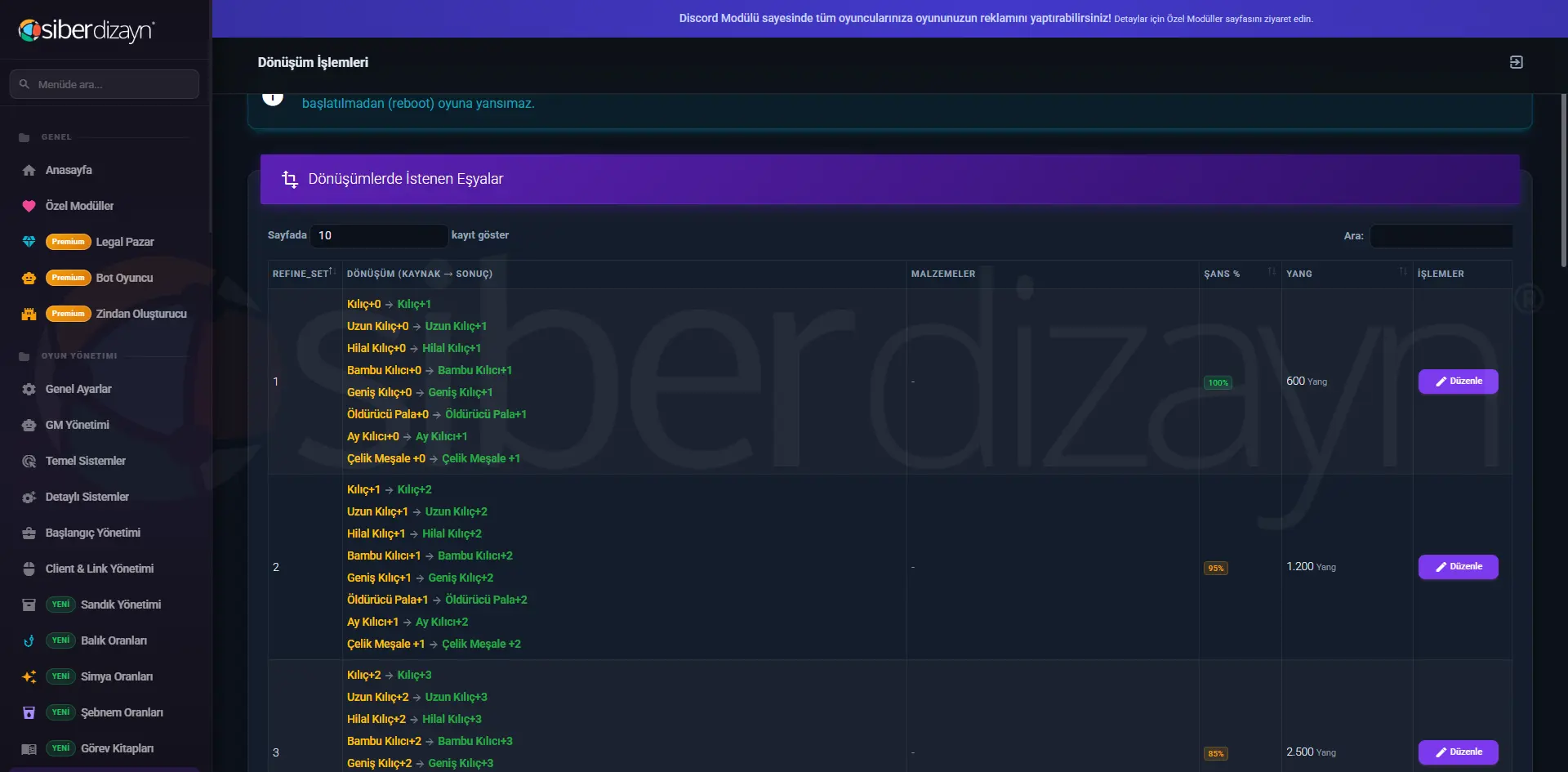The height and width of the screenshot is (772, 1568).
Task: Open GM Yönetimi page
Action: [x=77, y=425]
